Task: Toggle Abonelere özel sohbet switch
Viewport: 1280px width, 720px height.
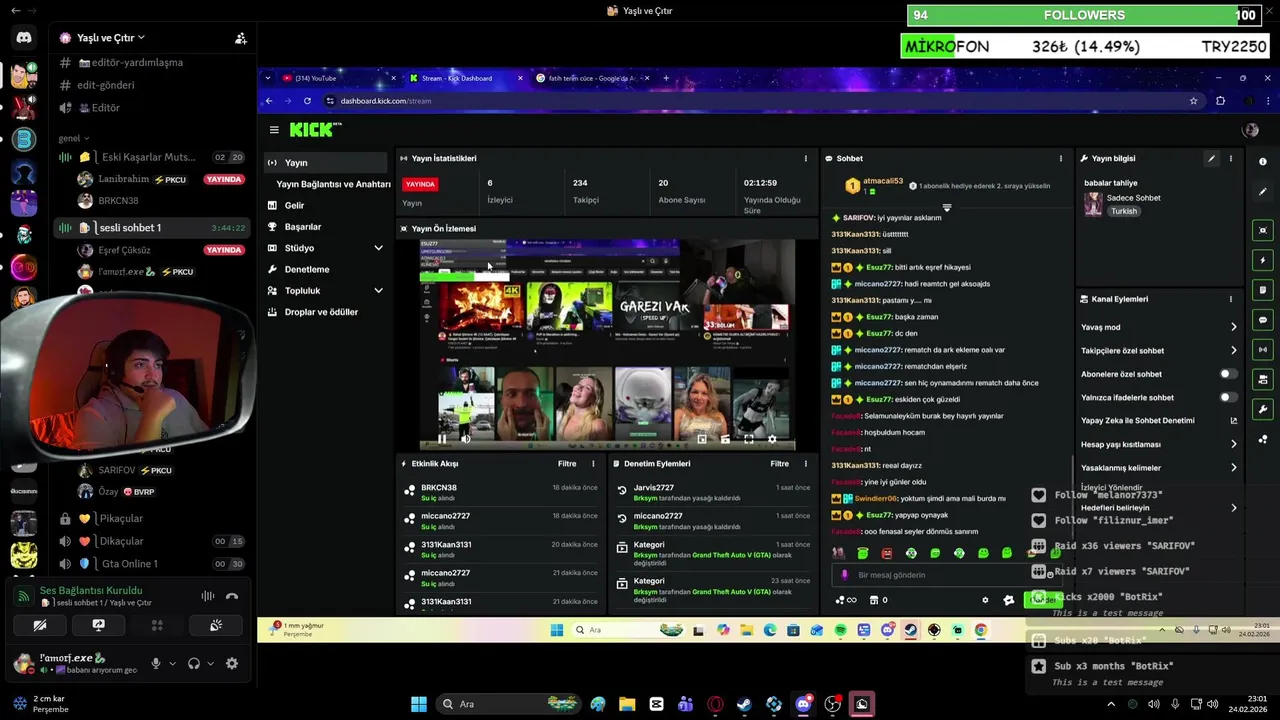Action: click(1228, 374)
